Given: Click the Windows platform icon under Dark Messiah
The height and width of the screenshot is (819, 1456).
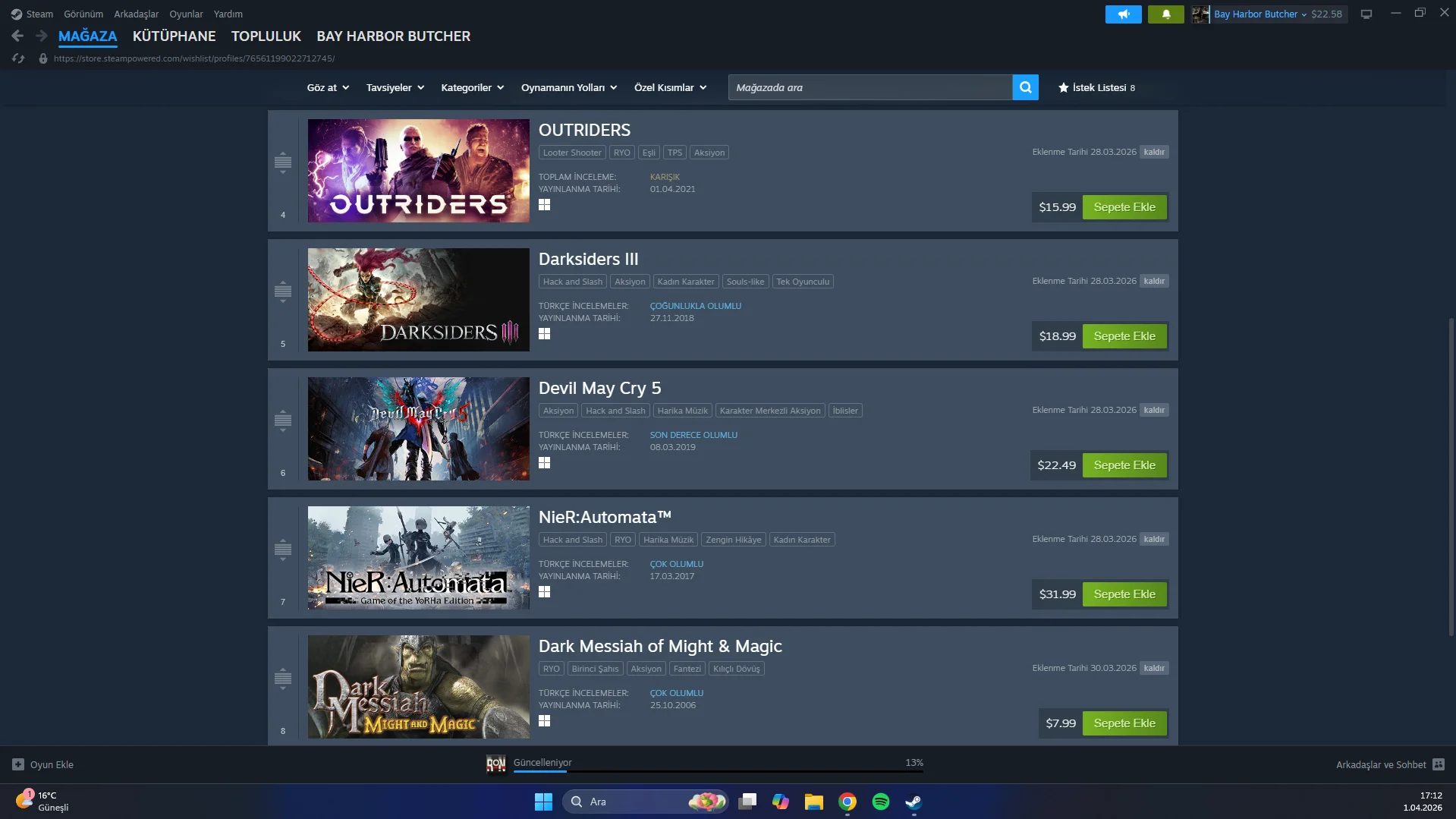Looking at the screenshot, I should click(544, 721).
